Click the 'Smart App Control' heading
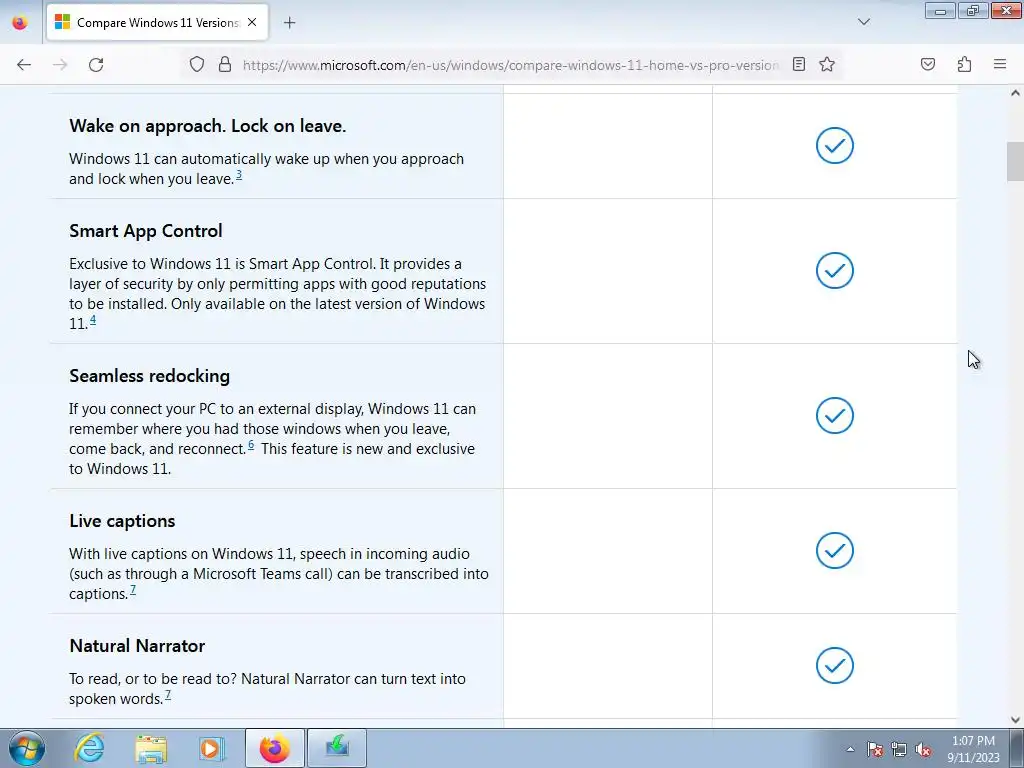Viewport: 1024px width, 768px height. (146, 231)
